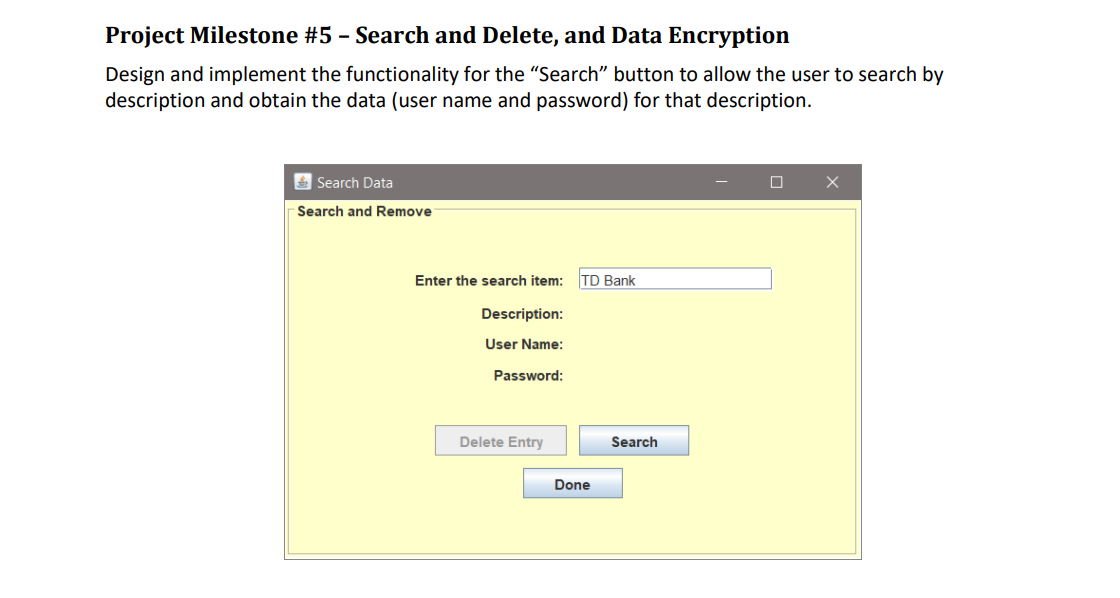Click the 'Password:' label
This screenshot has width=1120, height=598.
[x=528, y=376]
